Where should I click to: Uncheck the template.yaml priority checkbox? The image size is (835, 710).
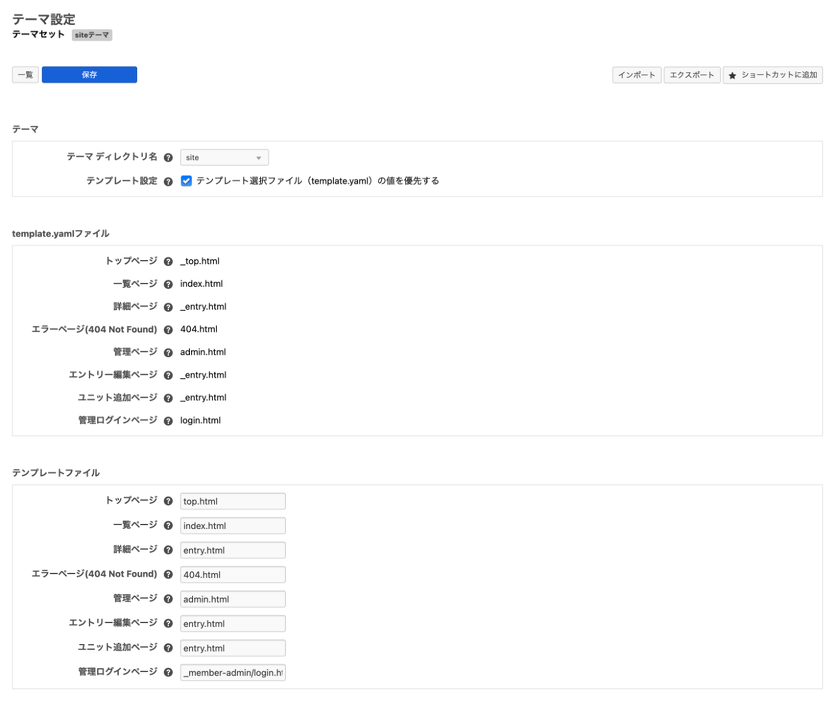click(186, 181)
